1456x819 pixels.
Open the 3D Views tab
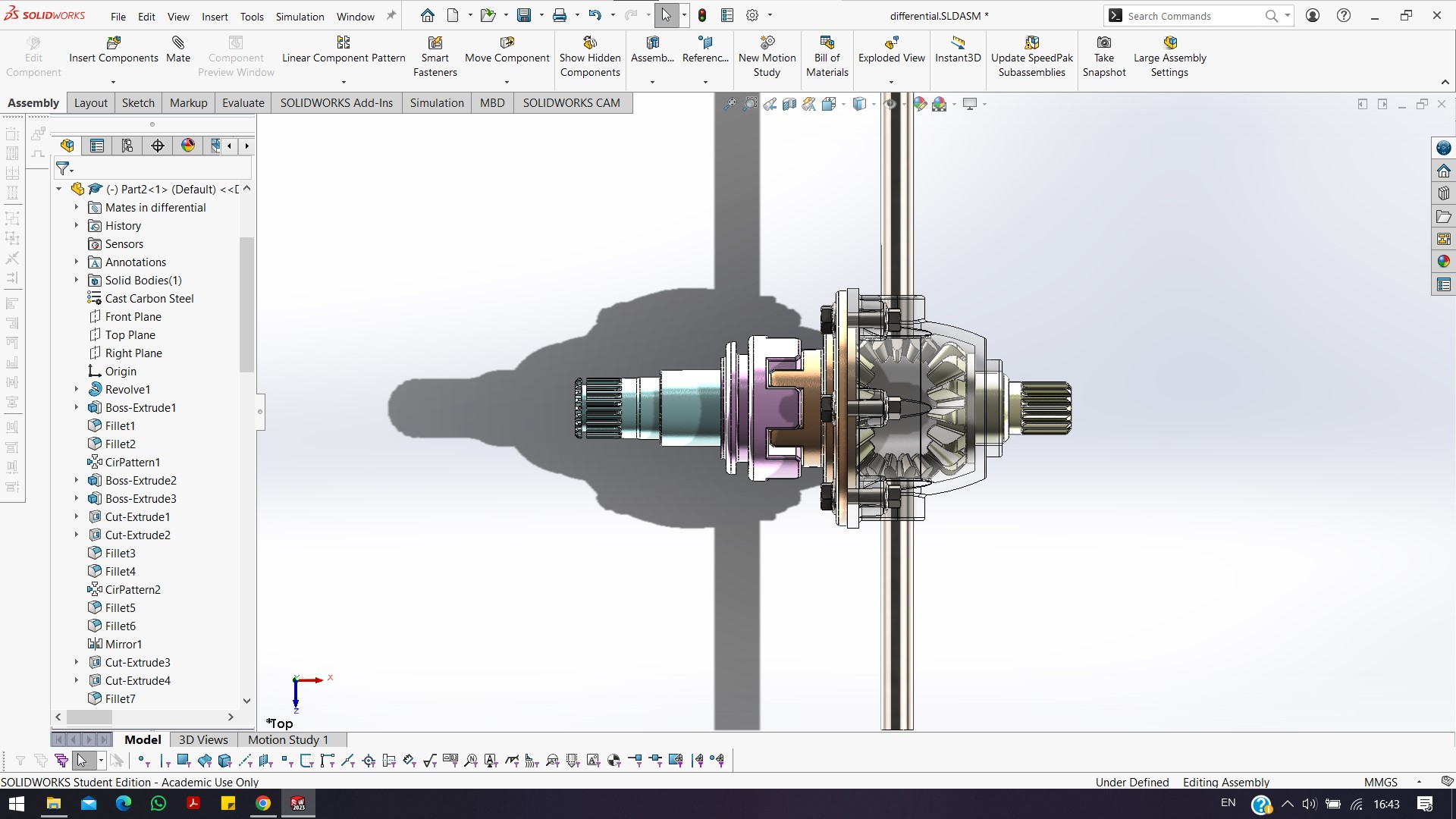point(203,739)
